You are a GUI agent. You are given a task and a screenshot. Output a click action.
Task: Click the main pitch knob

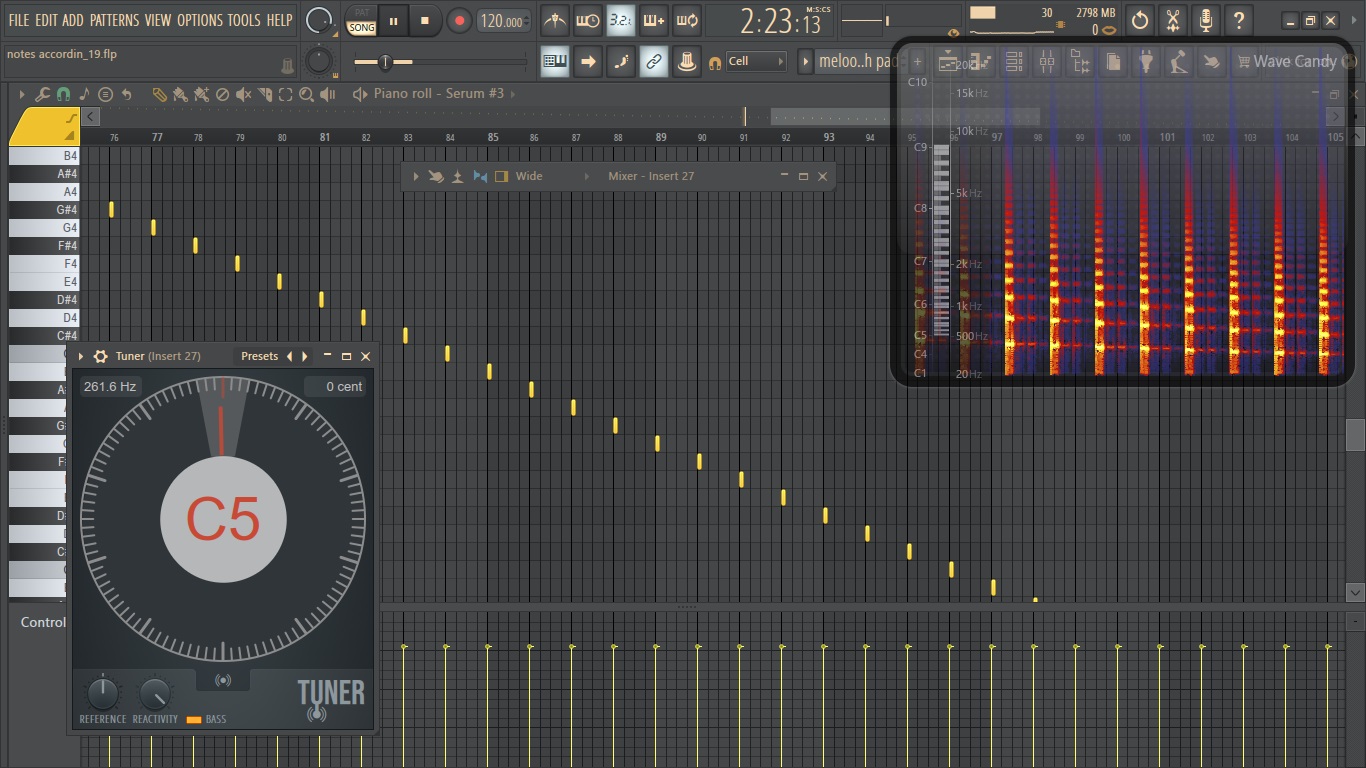318,61
